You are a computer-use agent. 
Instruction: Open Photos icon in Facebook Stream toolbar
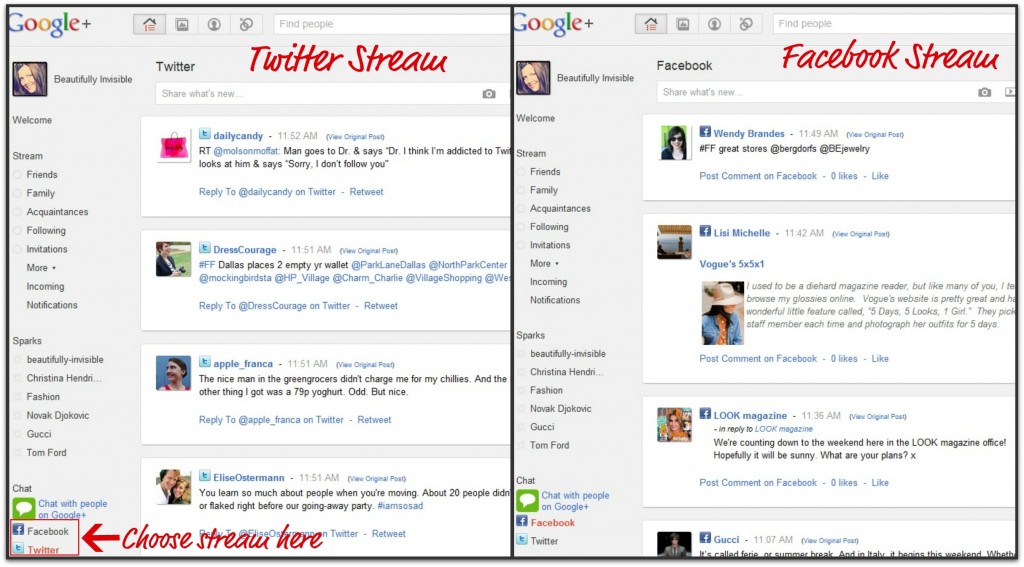coord(682,24)
